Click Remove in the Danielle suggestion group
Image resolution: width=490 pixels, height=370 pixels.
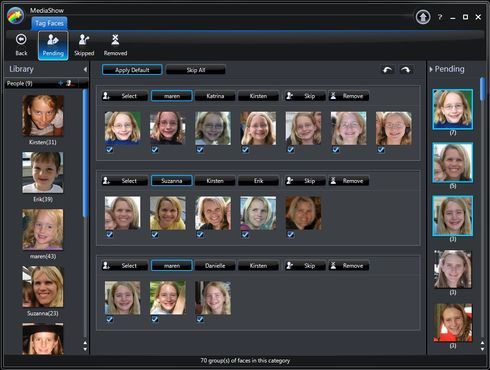coord(349,266)
